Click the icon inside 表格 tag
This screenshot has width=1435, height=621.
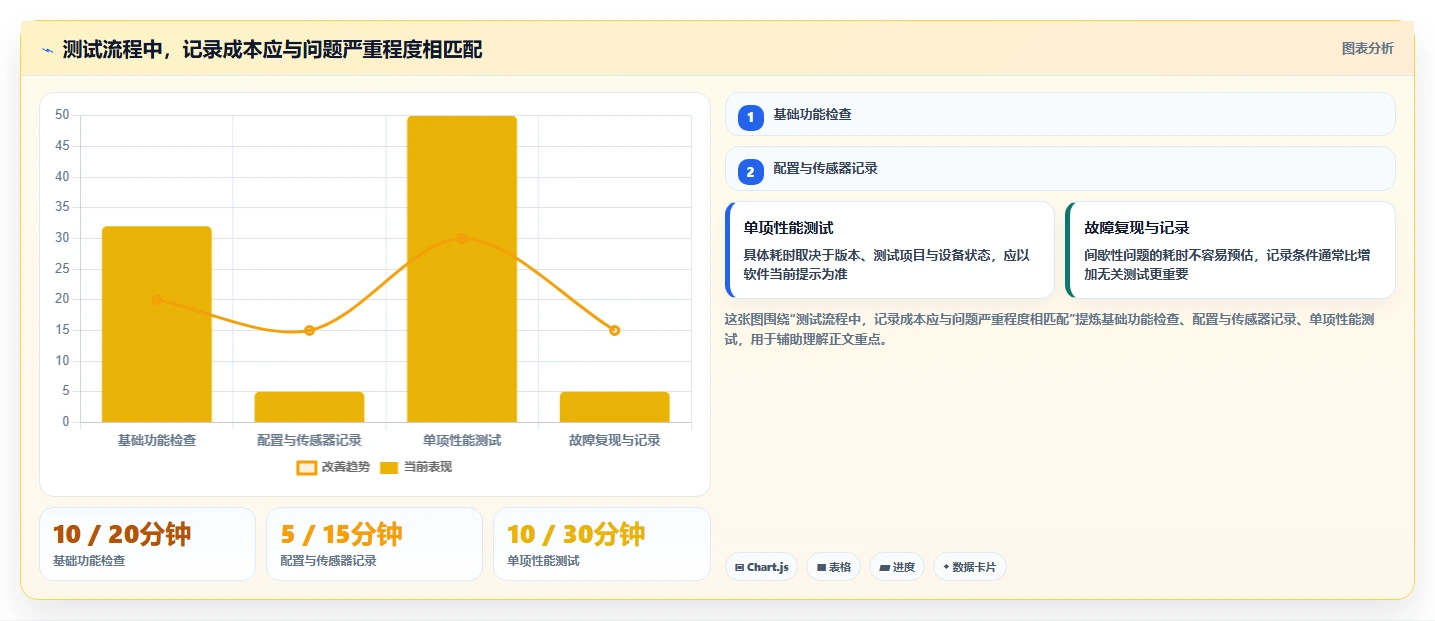click(821, 567)
